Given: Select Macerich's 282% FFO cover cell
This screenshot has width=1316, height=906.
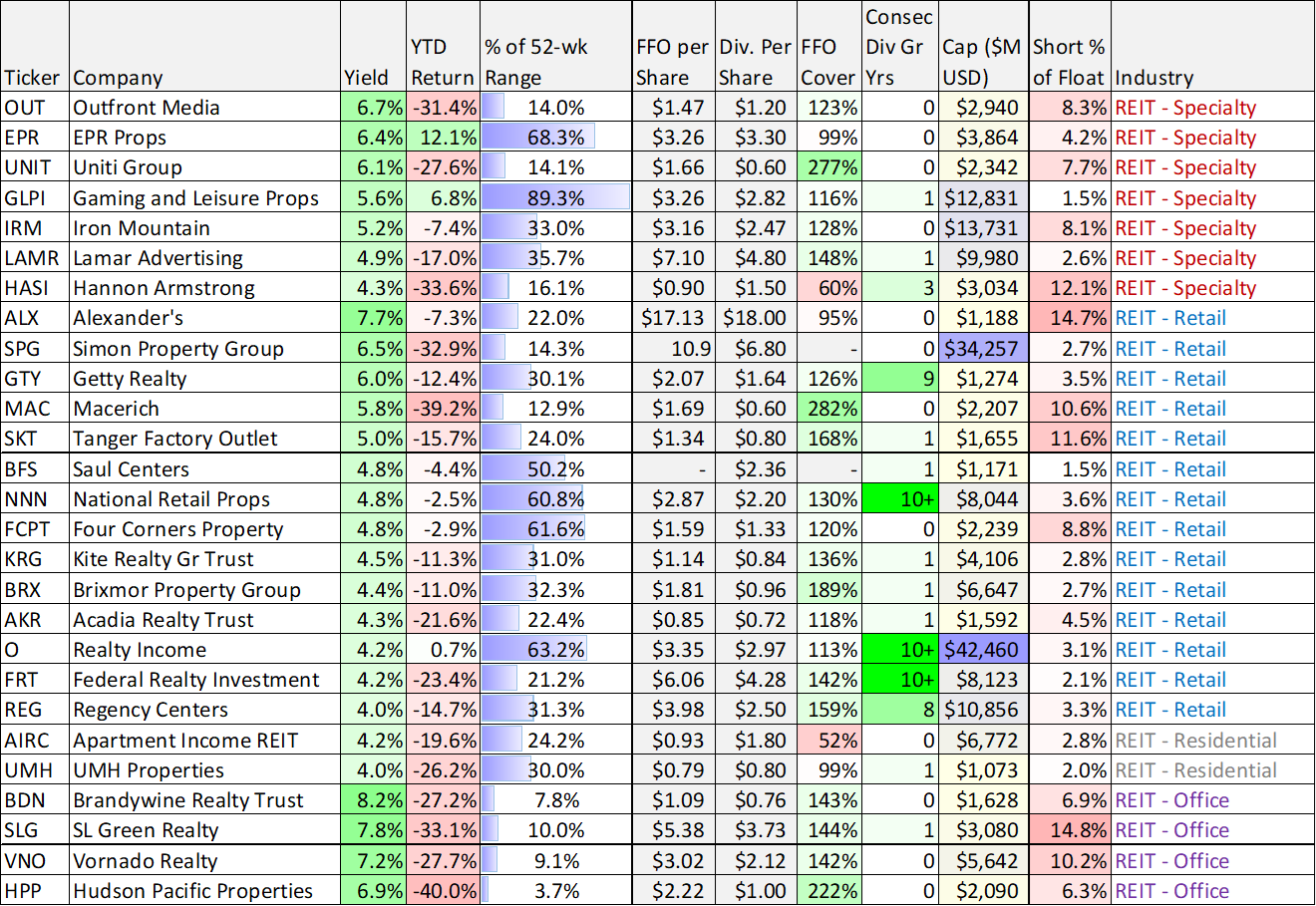Looking at the screenshot, I should coord(829,409).
